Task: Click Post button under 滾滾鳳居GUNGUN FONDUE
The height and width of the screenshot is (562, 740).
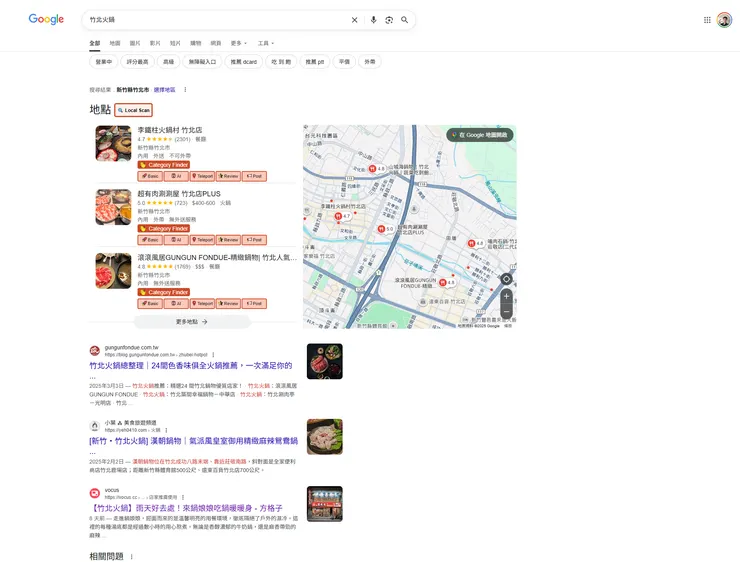Action: (254, 303)
